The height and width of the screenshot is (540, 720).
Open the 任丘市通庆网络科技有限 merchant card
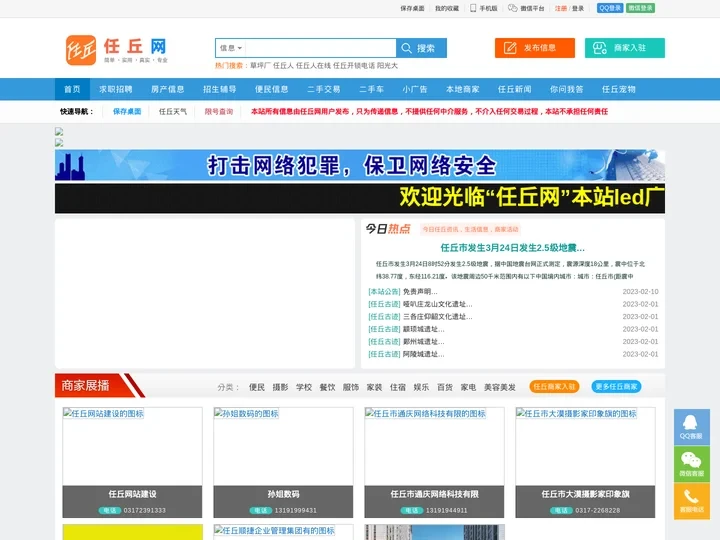pyautogui.click(x=434, y=462)
